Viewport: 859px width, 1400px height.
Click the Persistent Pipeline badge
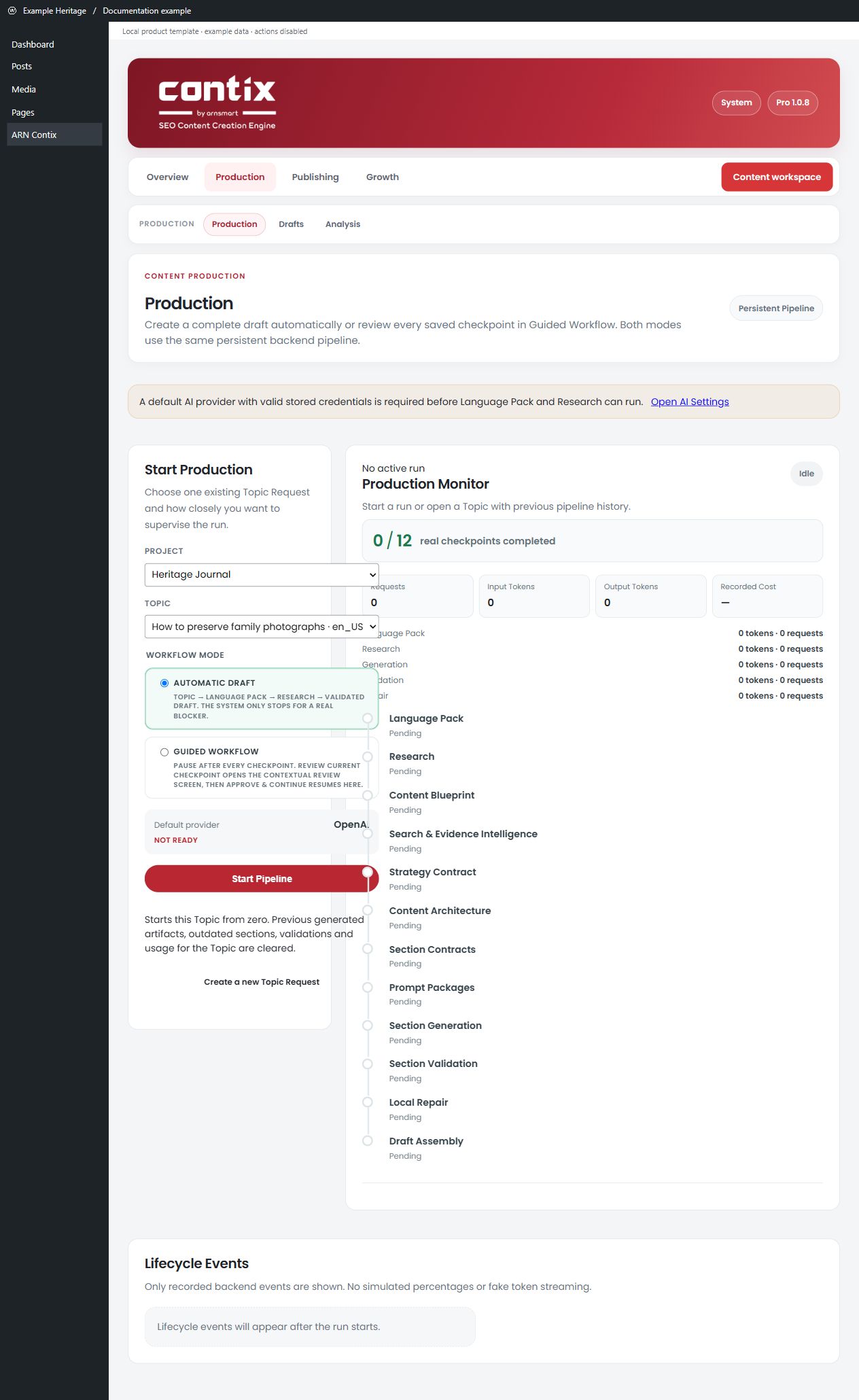(x=776, y=309)
